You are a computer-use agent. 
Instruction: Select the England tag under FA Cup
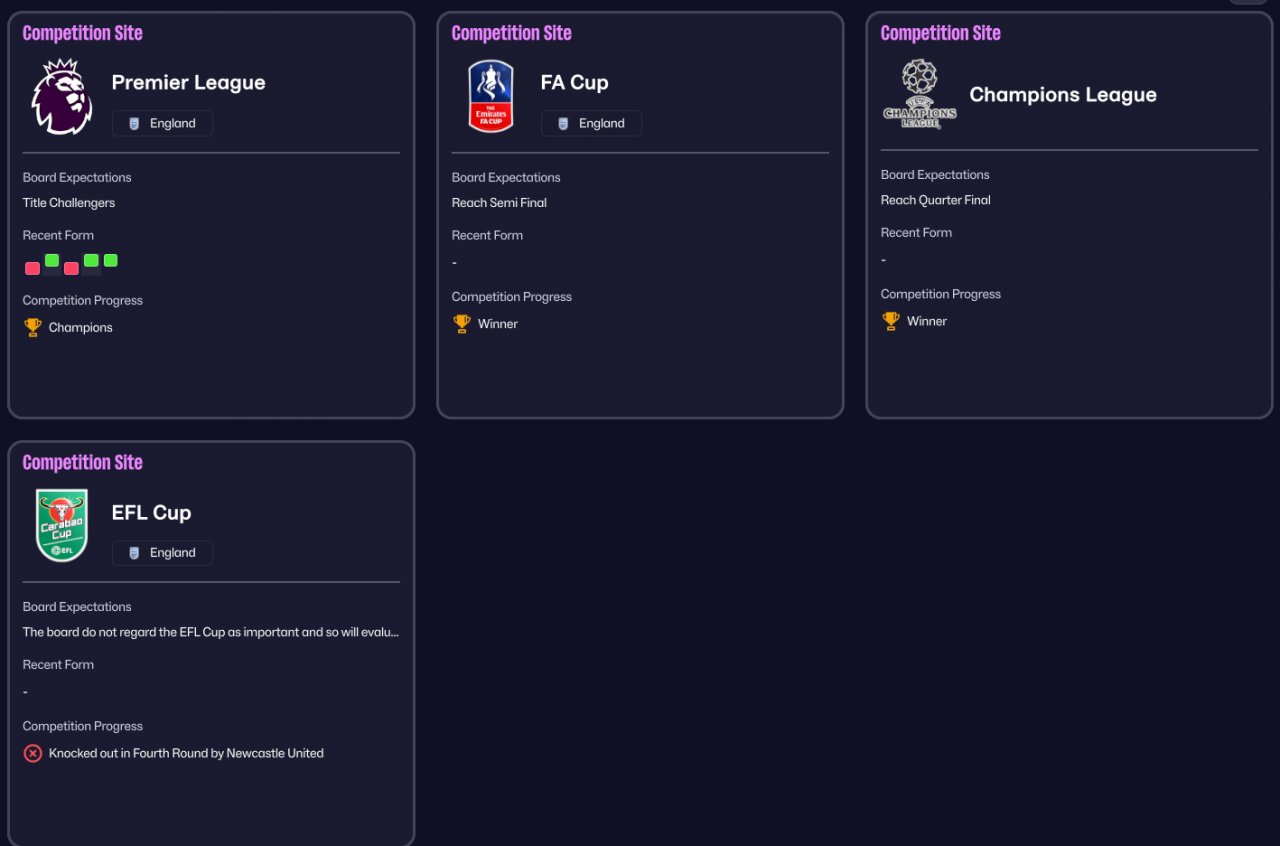tap(591, 123)
